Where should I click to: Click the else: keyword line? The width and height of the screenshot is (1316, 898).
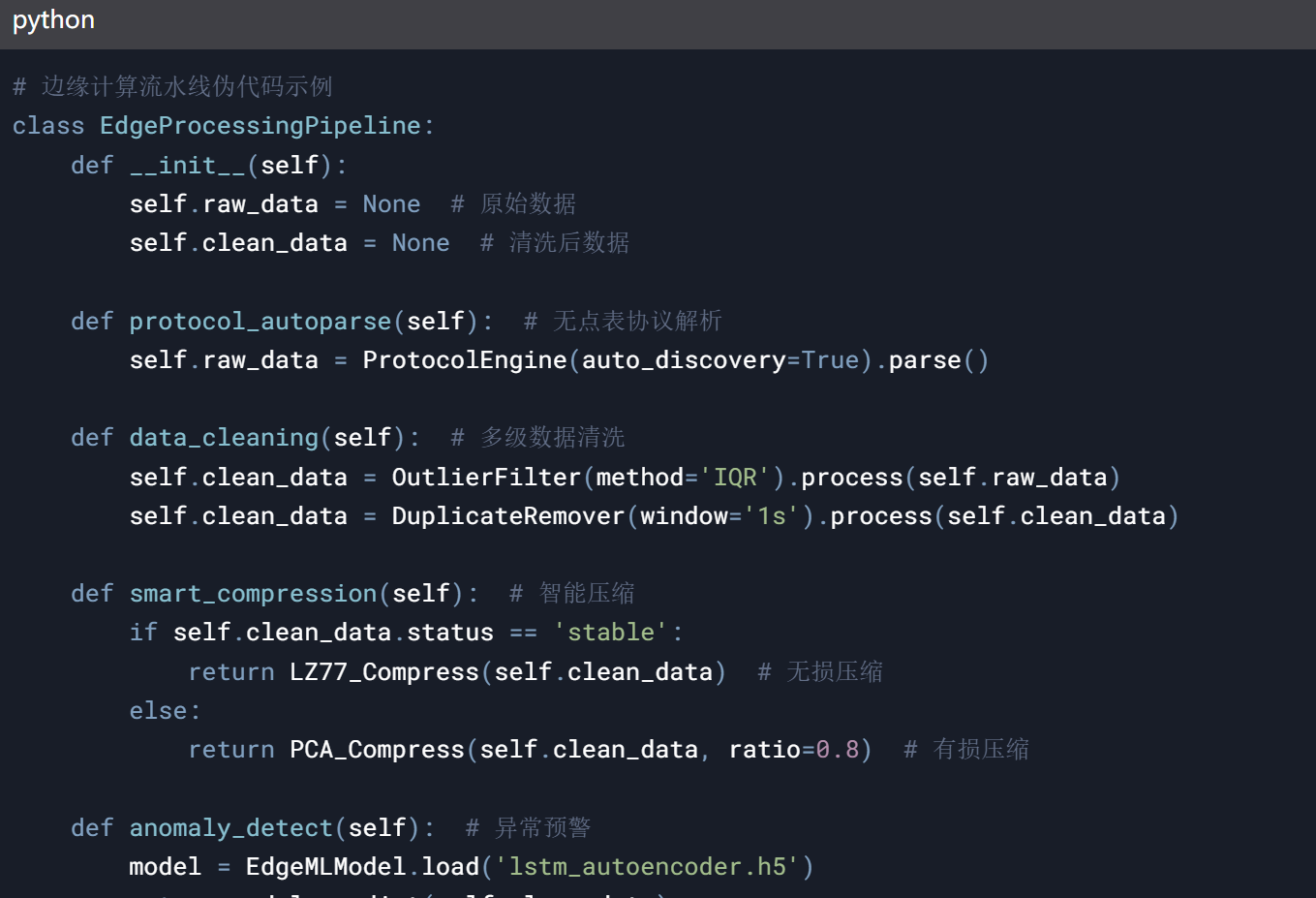166,711
